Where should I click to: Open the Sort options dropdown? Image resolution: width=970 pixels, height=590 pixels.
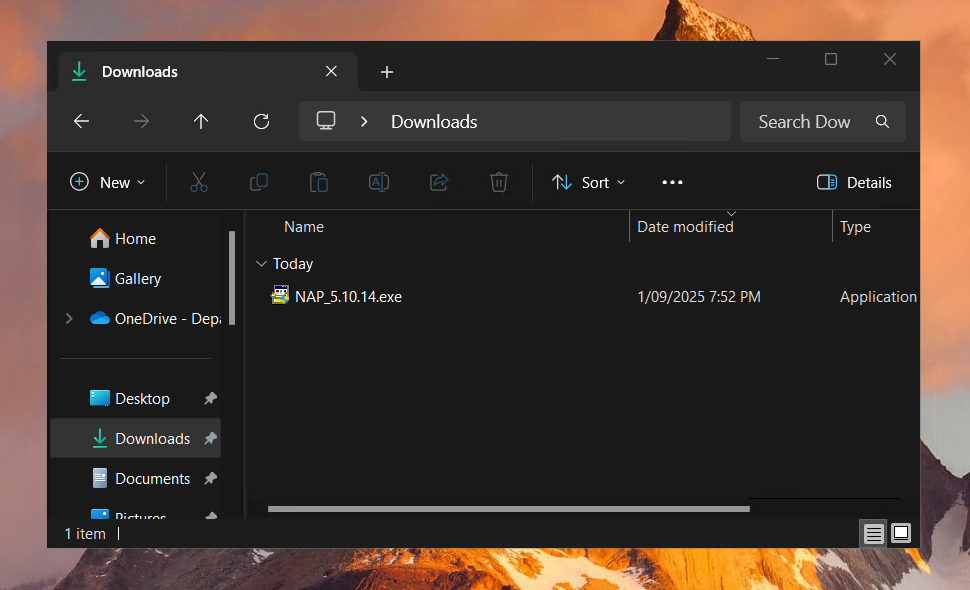click(x=589, y=182)
